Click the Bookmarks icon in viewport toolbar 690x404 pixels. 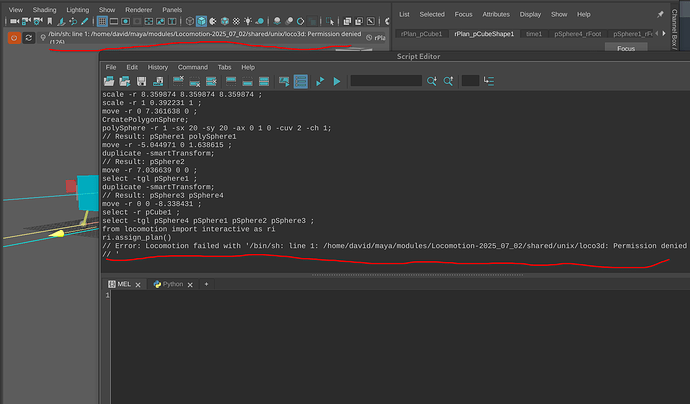pos(50,21)
